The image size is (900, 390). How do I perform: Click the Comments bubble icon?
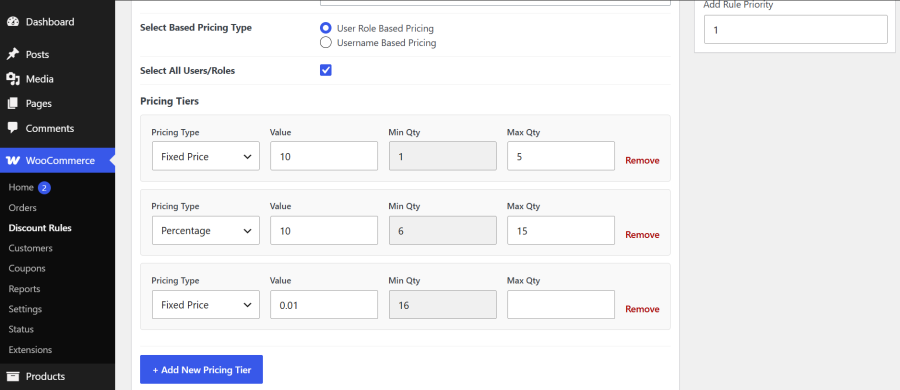pyautogui.click(x=13, y=128)
